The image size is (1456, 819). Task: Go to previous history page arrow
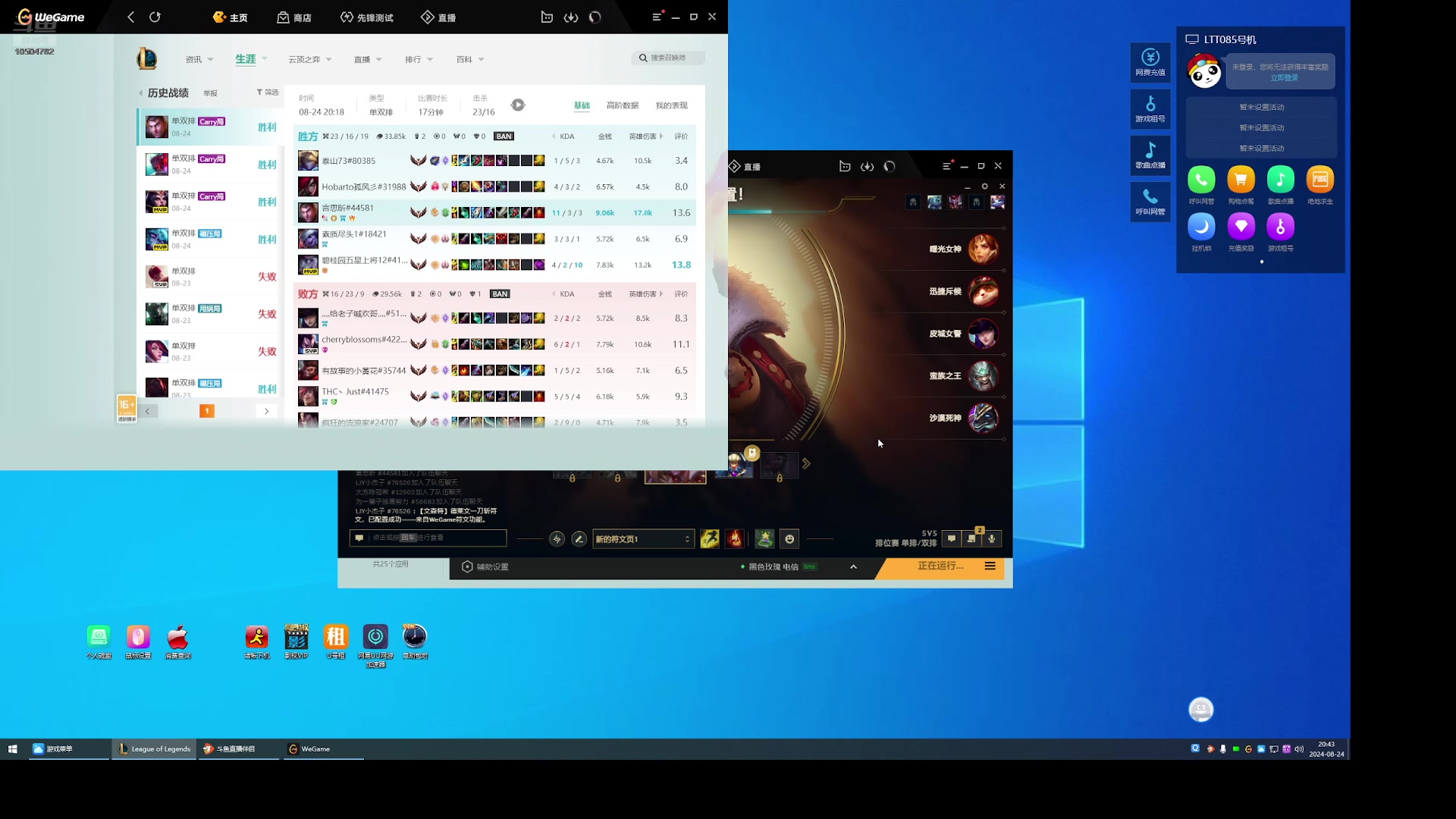pyautogui.click(x=148, y=411)
